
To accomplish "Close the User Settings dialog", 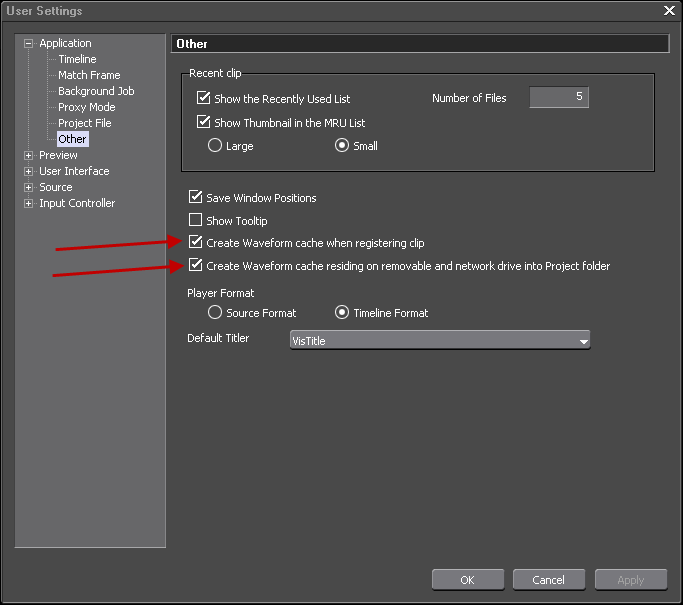I will click(x=669, y=11).
